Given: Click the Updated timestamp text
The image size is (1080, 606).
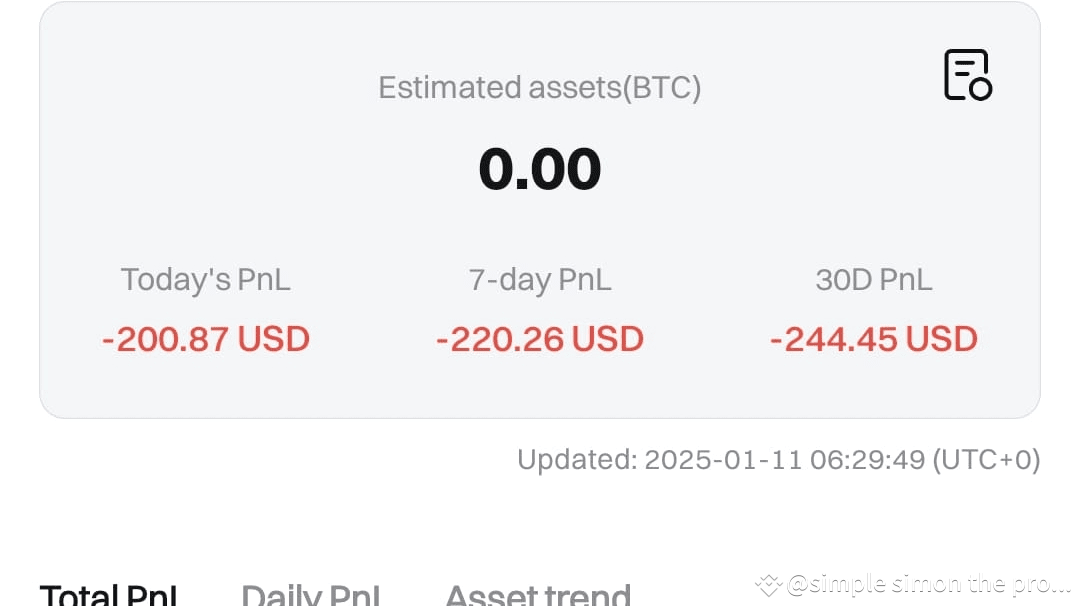Looking at the screenshot, I should coord(778,460).
